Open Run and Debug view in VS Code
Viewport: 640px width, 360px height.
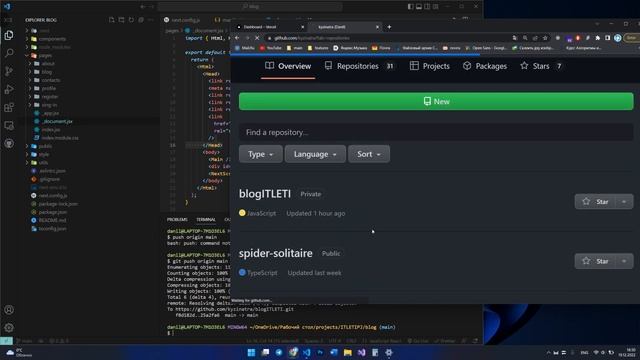pos(9,89)
